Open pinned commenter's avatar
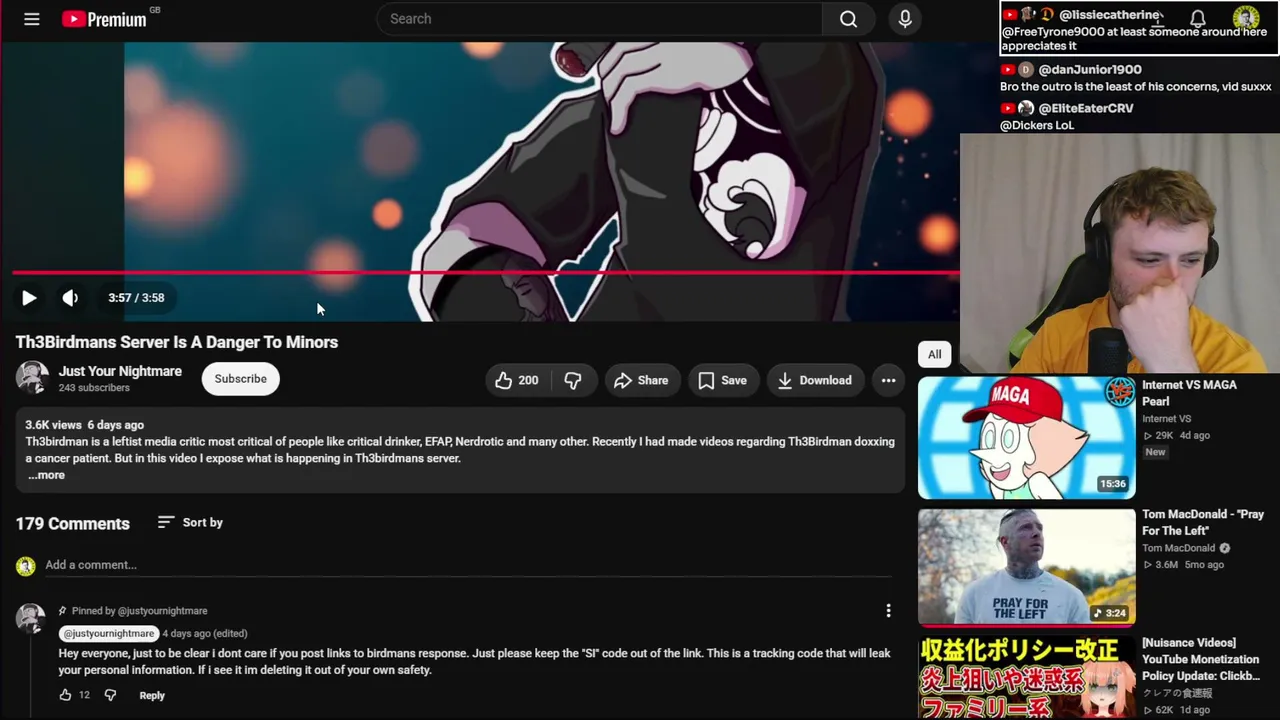Viewport: 1280px width, 720px height. click(x=31, y=619)
